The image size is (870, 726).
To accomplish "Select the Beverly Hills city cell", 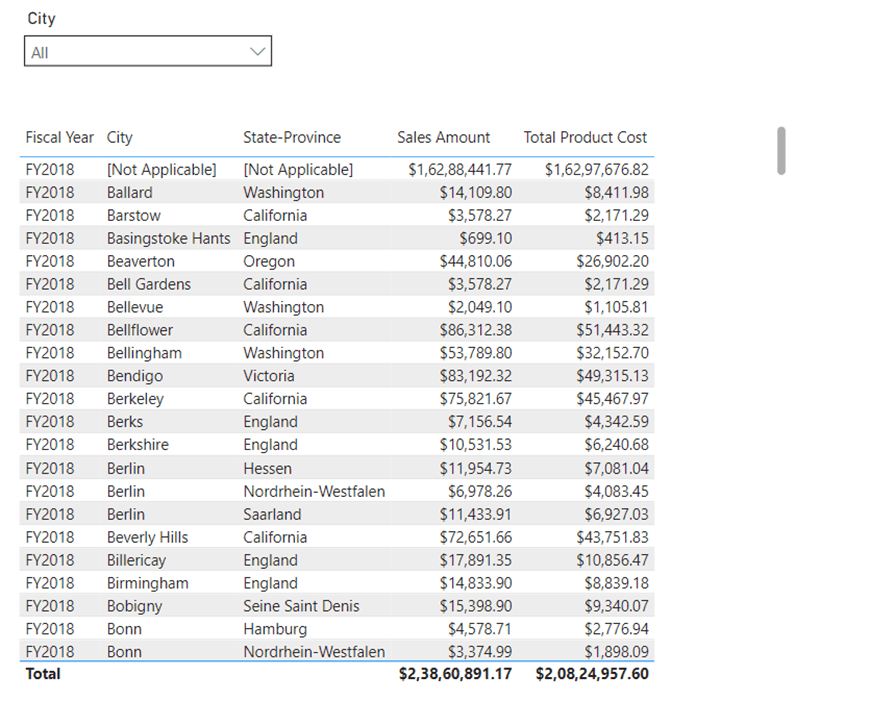I will pos(147,537).
